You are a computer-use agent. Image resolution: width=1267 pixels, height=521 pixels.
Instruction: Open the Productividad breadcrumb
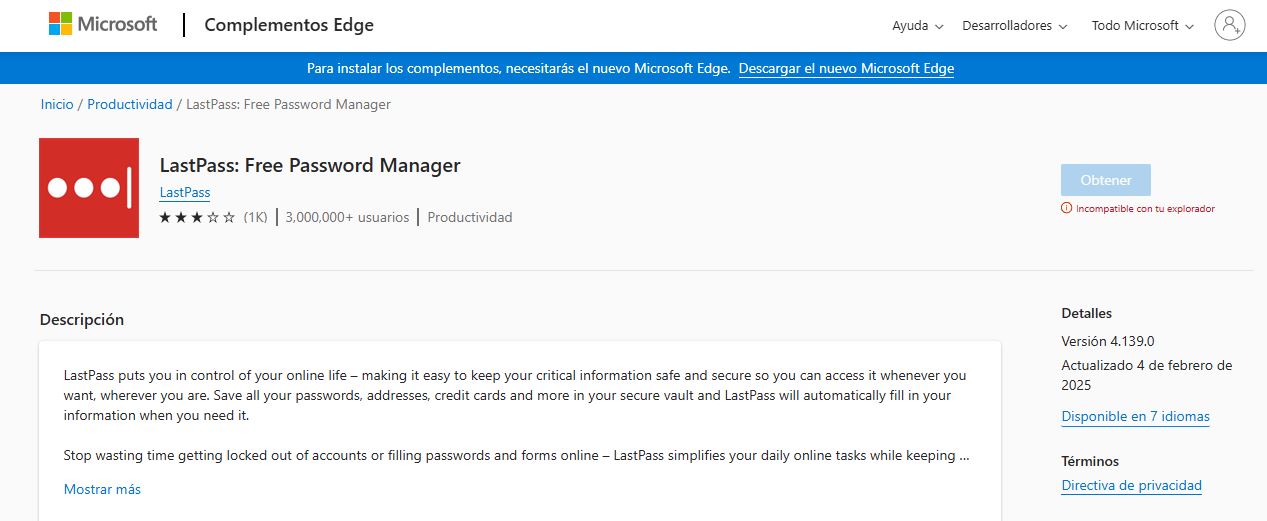130,104
